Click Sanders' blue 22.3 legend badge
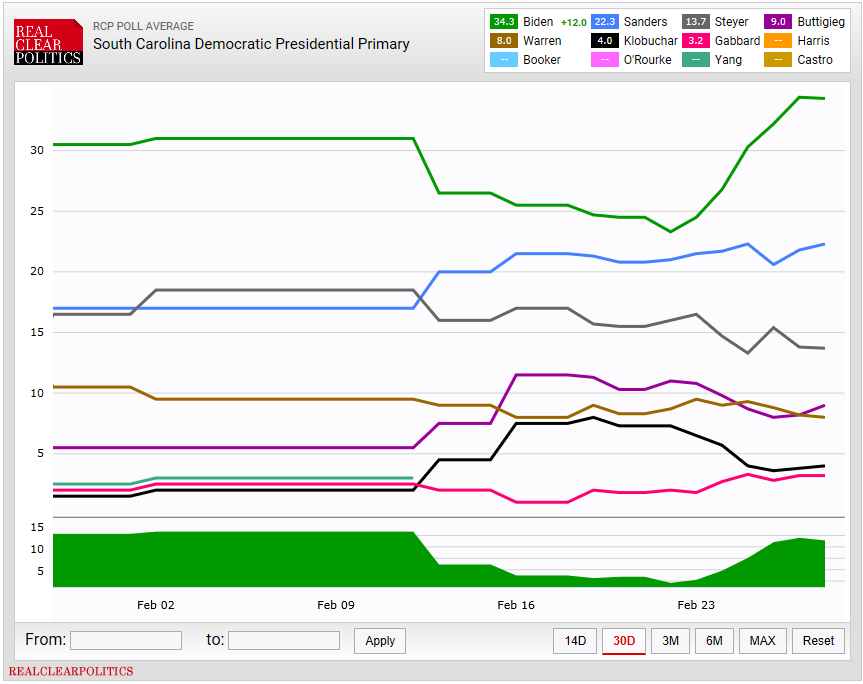 pos(603,22)
